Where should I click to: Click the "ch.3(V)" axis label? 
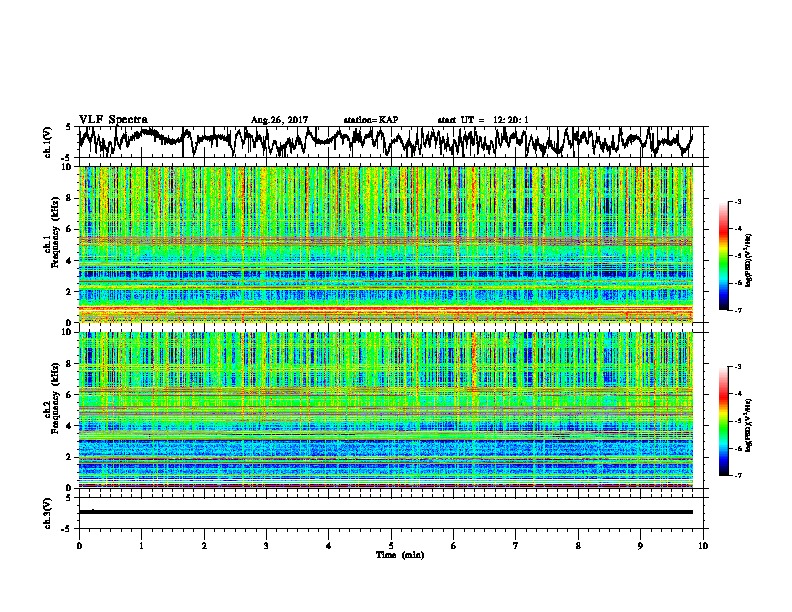tap(47, 513)
